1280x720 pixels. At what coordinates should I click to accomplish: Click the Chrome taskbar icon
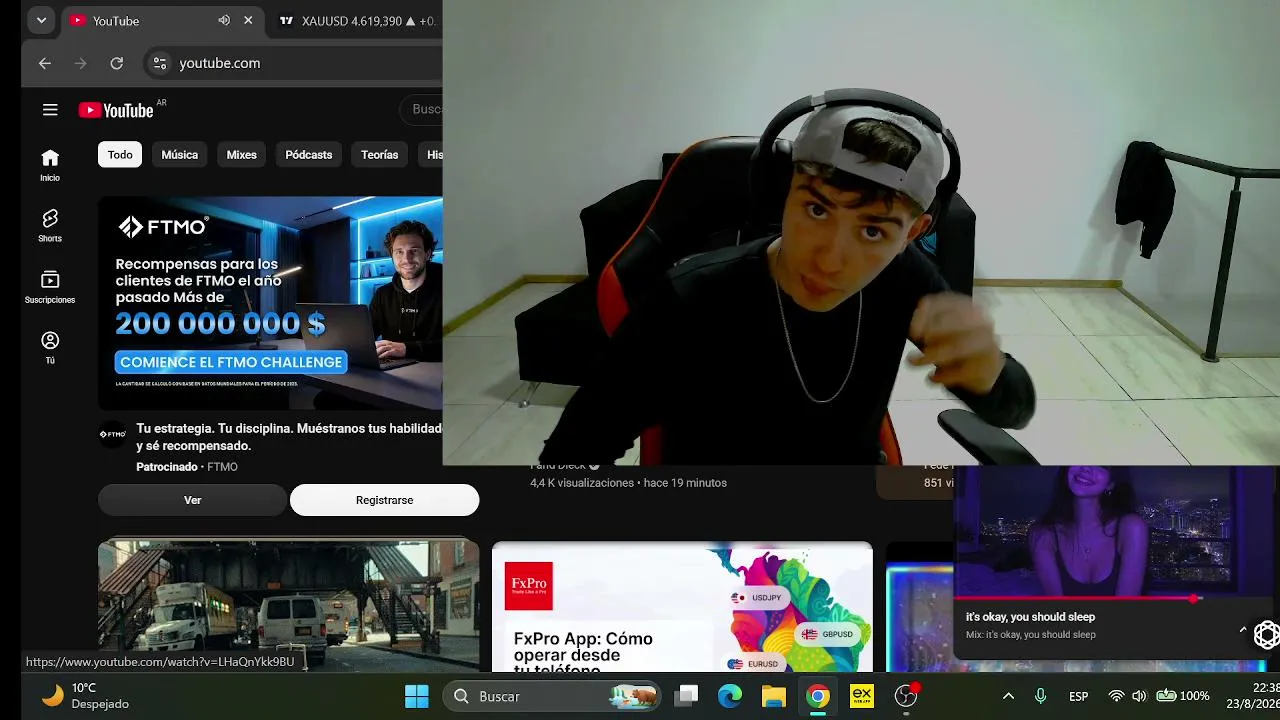[818, 696]
